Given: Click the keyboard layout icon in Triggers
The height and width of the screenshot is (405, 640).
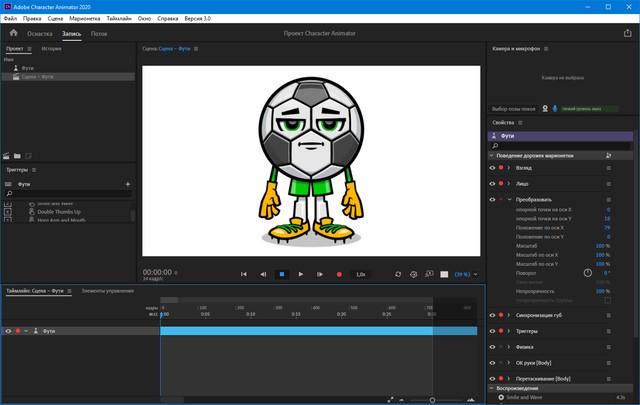Looking at the screenshot, I should (8, 184).
